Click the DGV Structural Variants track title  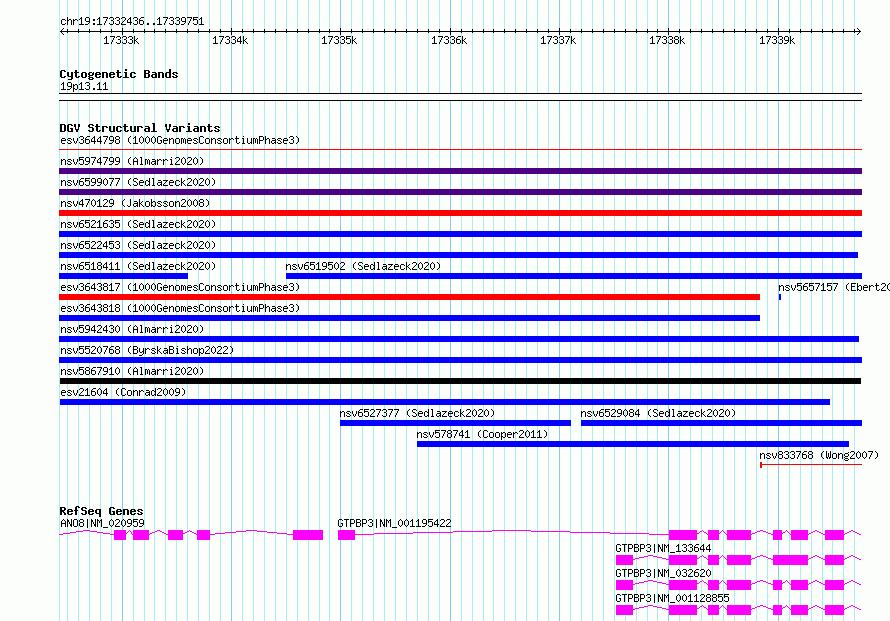tap(140, 128)
